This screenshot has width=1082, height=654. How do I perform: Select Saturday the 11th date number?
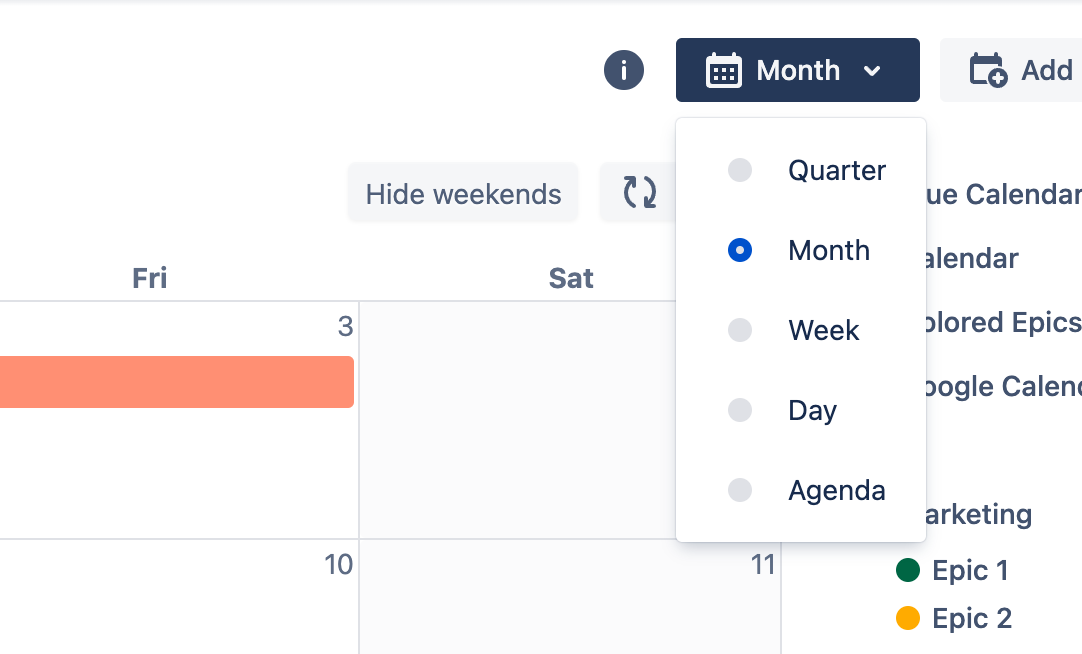pyautogui.click(x=763, y=565)
